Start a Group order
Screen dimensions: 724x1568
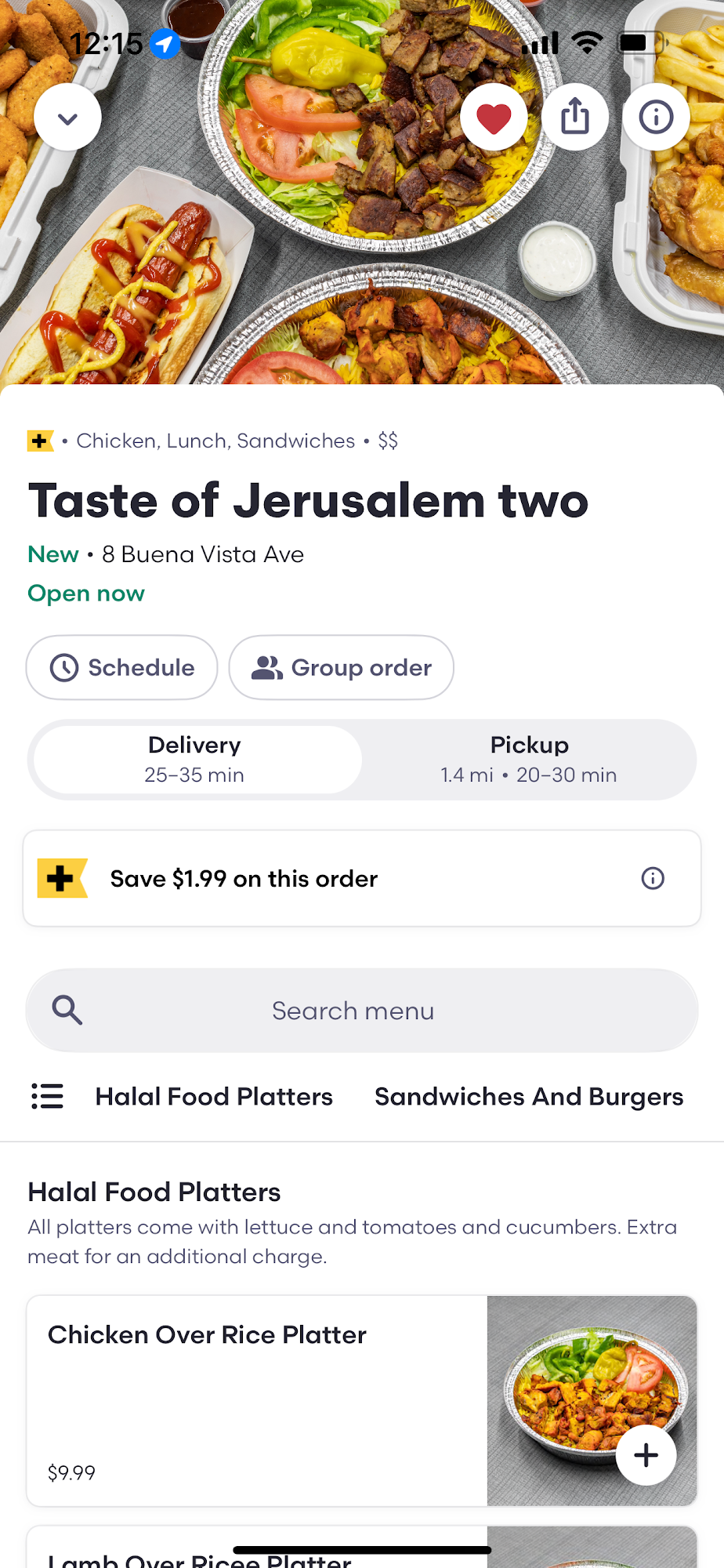(341, 667)
